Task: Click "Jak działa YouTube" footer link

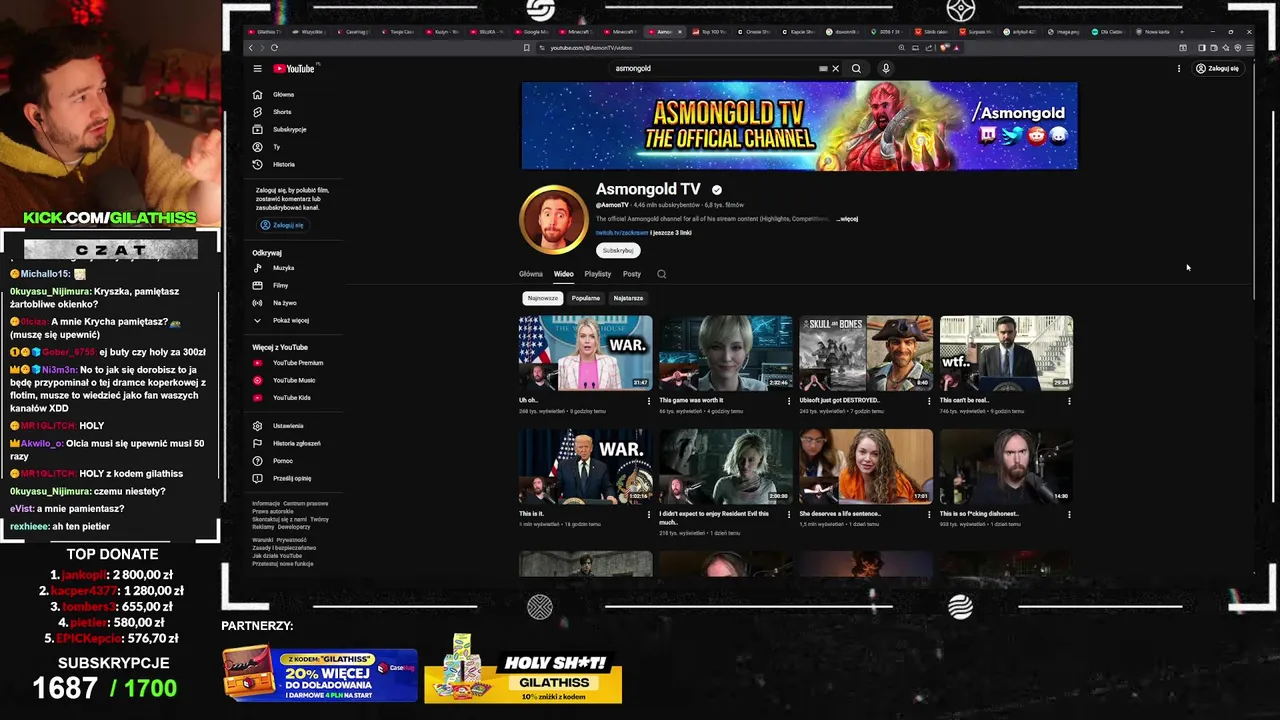Action: pyautogui.click(x=277, y=556)
